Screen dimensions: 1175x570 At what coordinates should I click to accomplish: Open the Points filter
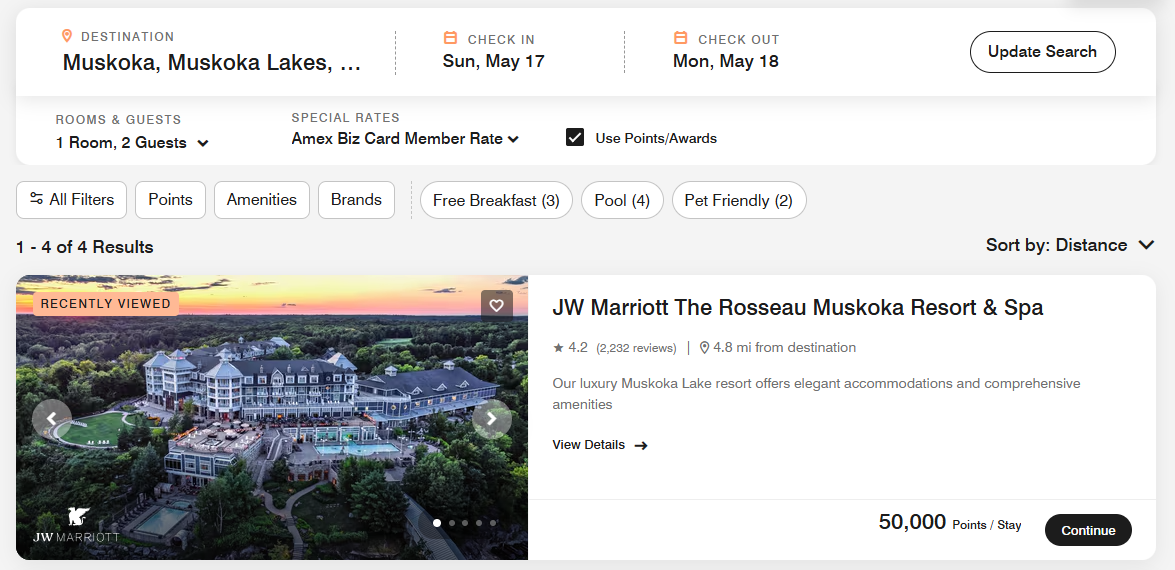pyautogui.click(x=170, y=200)
